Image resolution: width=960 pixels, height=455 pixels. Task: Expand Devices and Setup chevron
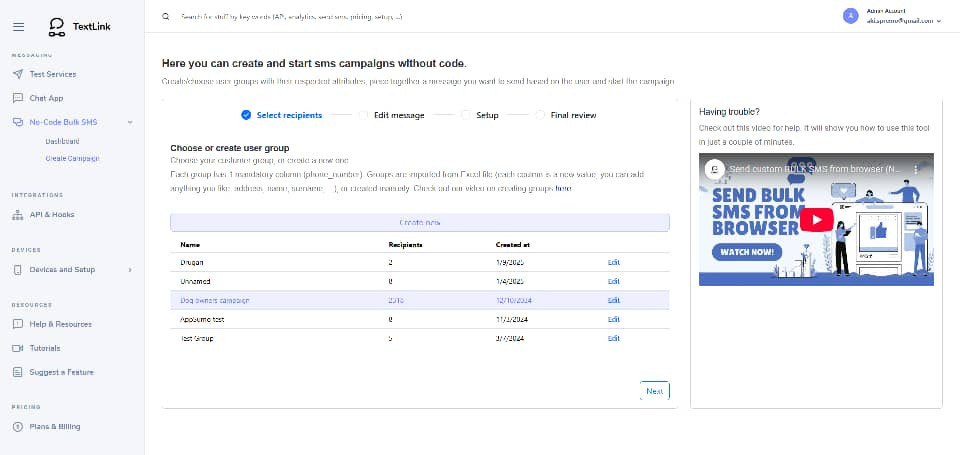pyautogui.click(x=130, y=269)
